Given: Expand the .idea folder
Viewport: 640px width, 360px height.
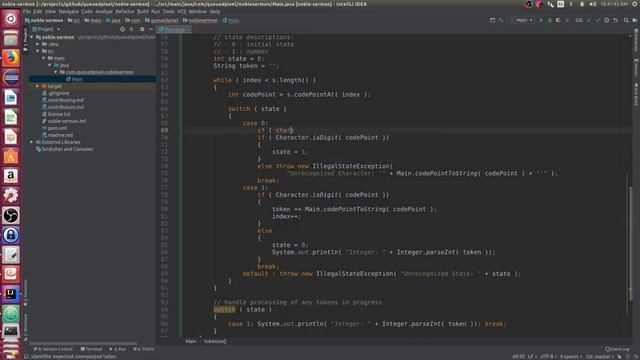Looking at the screenshot, I should point(38,44).
